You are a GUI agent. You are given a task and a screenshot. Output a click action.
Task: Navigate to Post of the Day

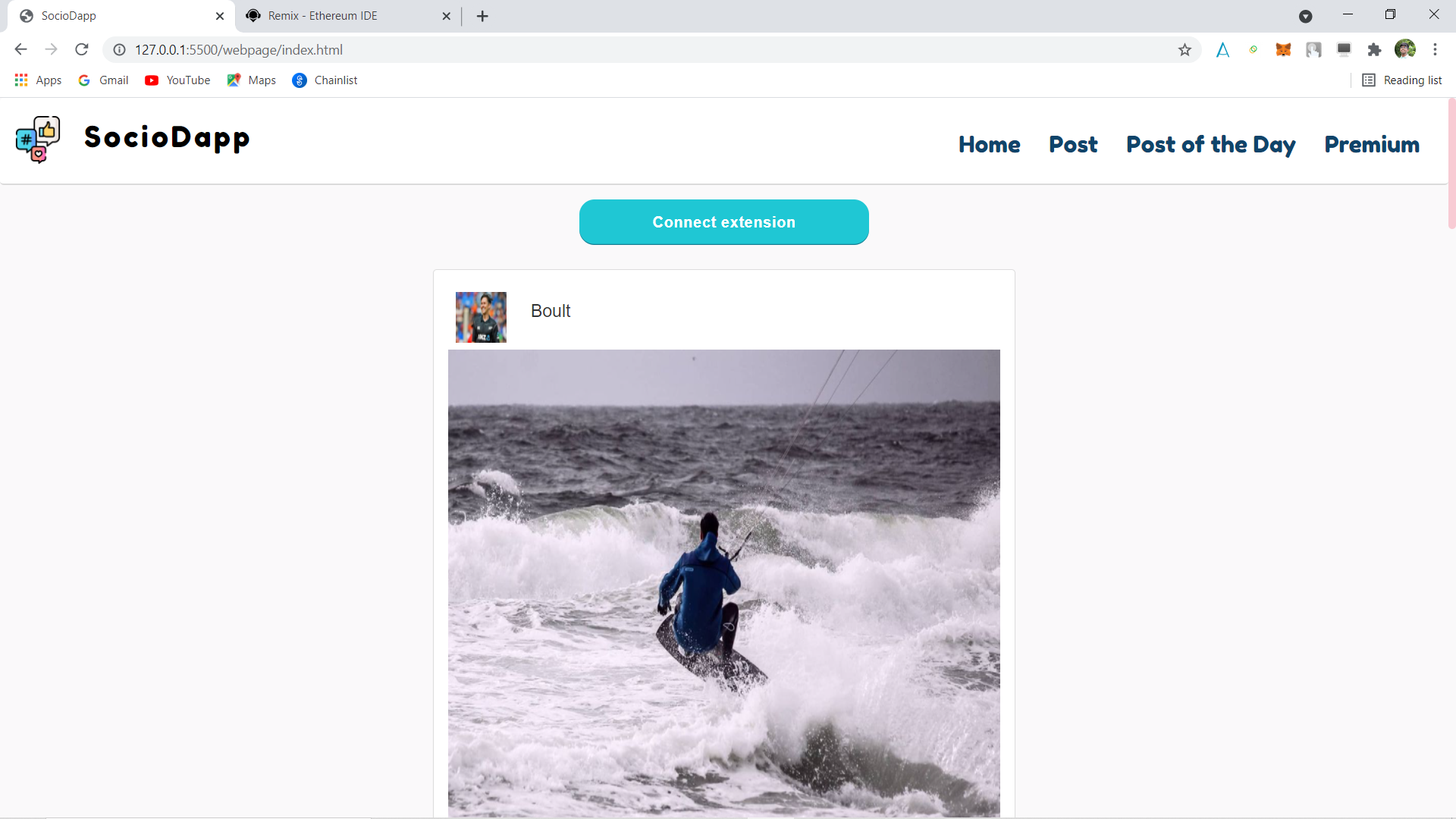pos(1210,144)
